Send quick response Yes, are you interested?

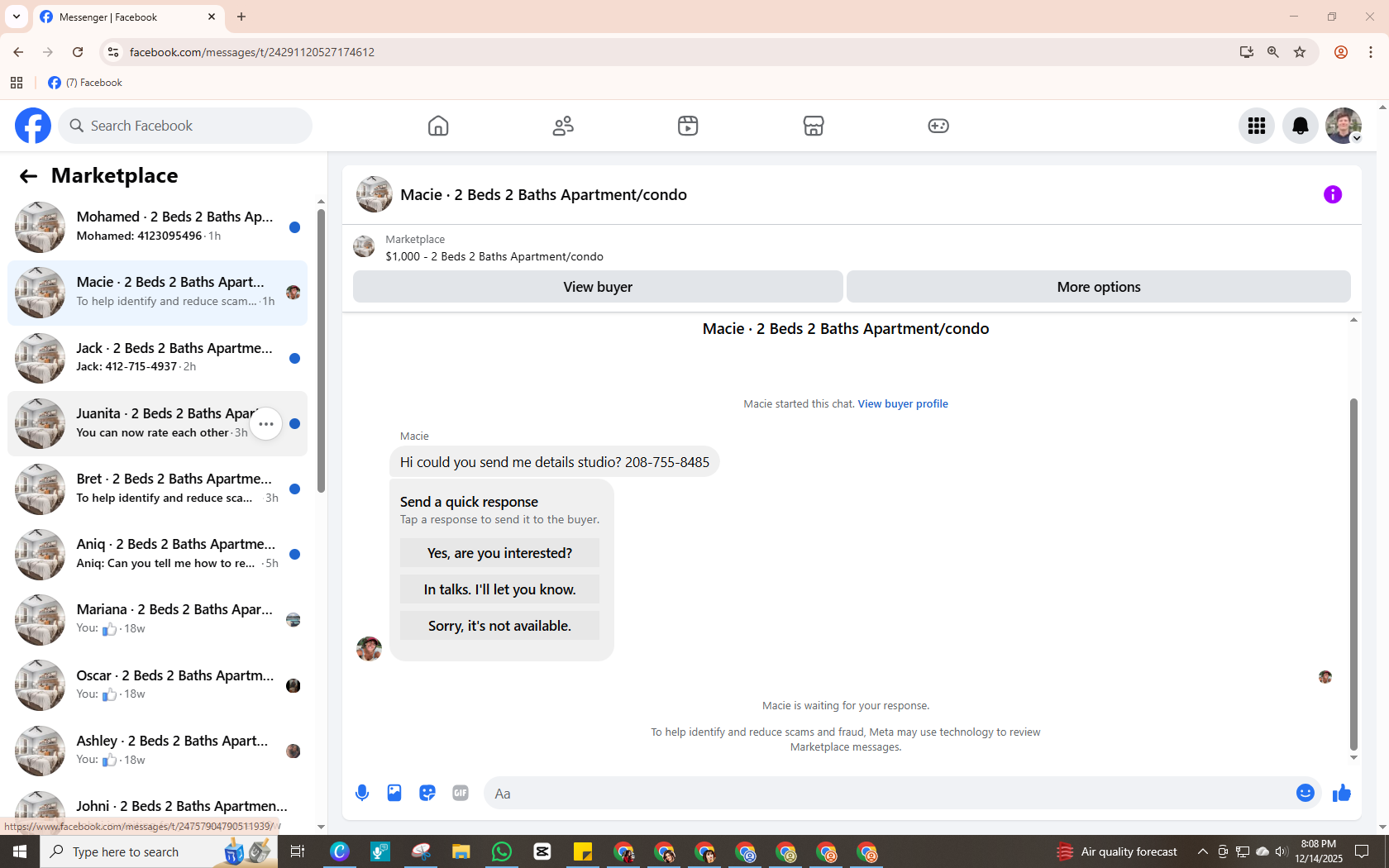[x=499, y=553]
